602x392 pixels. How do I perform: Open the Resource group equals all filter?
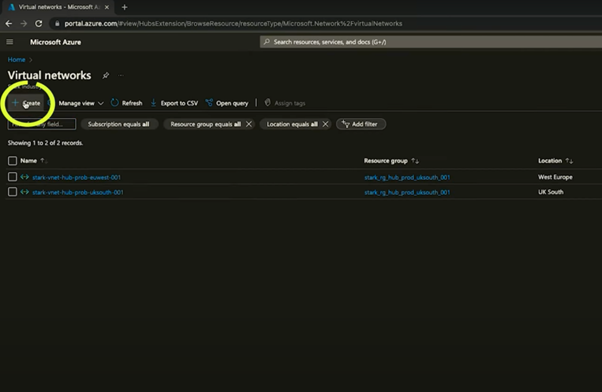tap(205, 124)
